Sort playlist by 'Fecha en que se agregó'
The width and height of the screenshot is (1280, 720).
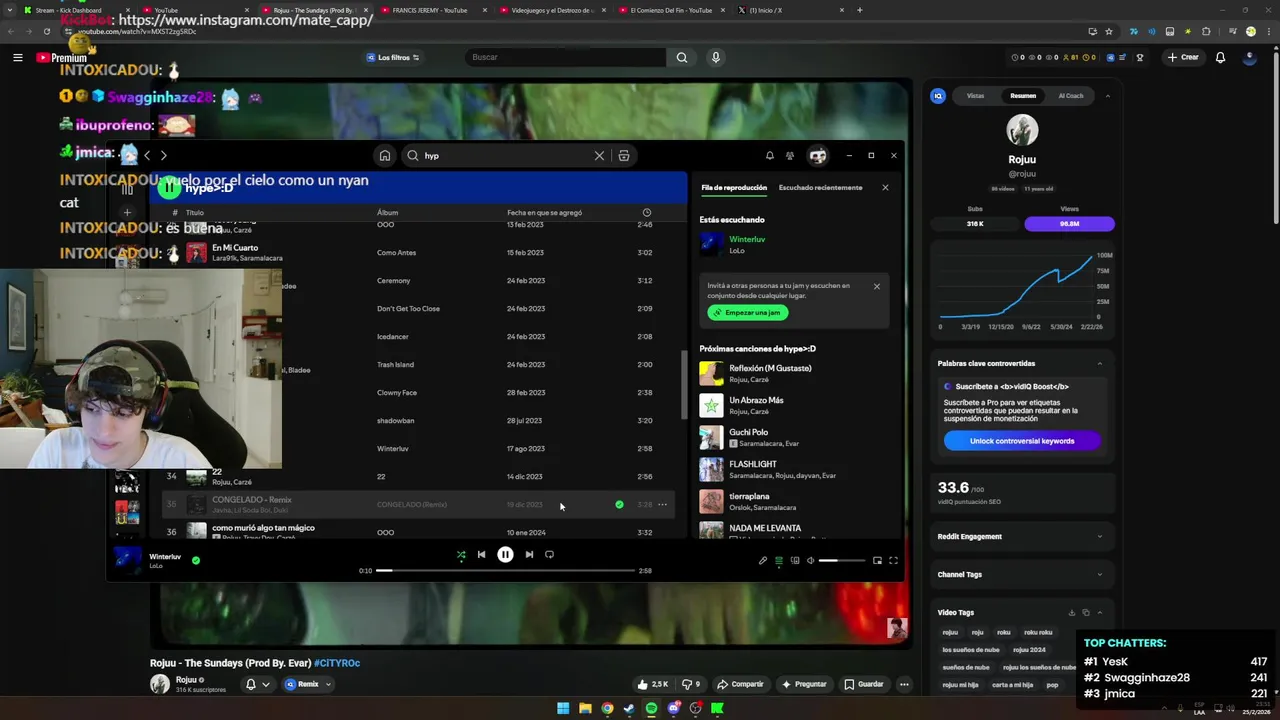pos(544,213)
